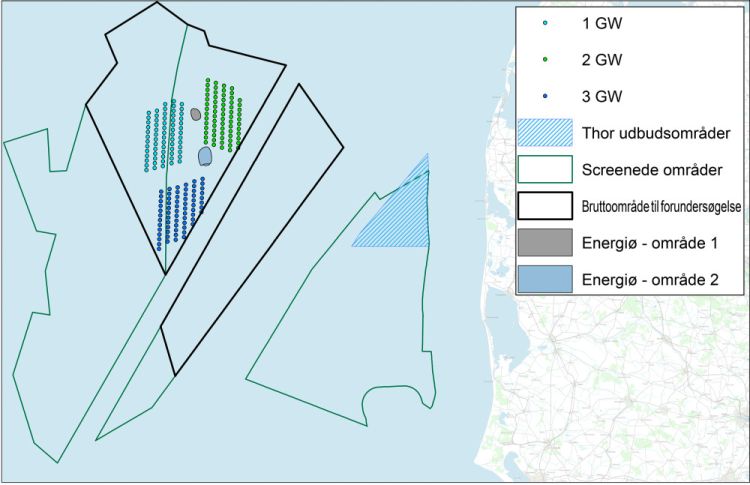
Task: Click the blue Energiø område 2 legend swatch
Action: pyautogui.click(x=545, y=279)
